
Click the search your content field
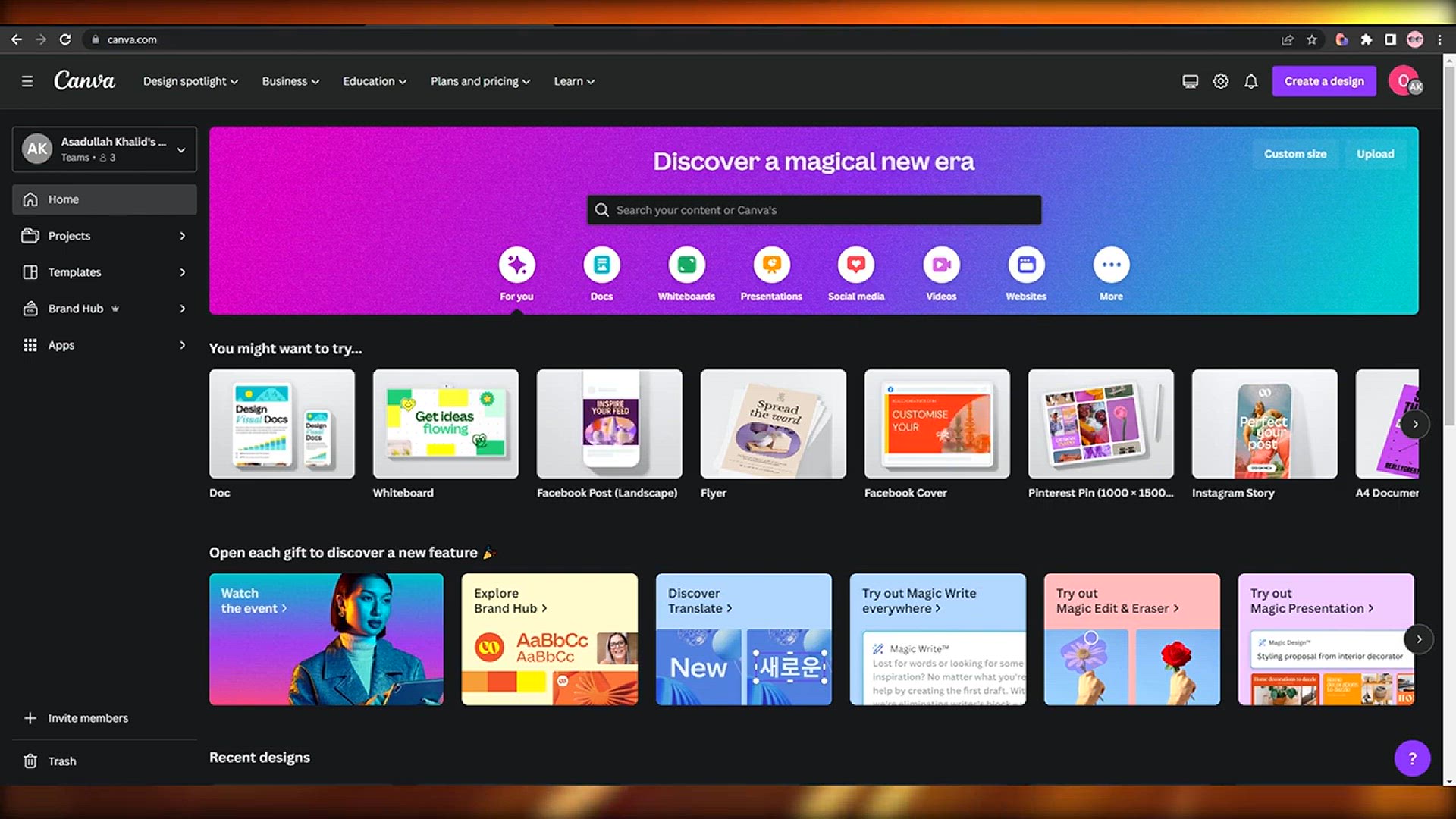pos(814,210)
